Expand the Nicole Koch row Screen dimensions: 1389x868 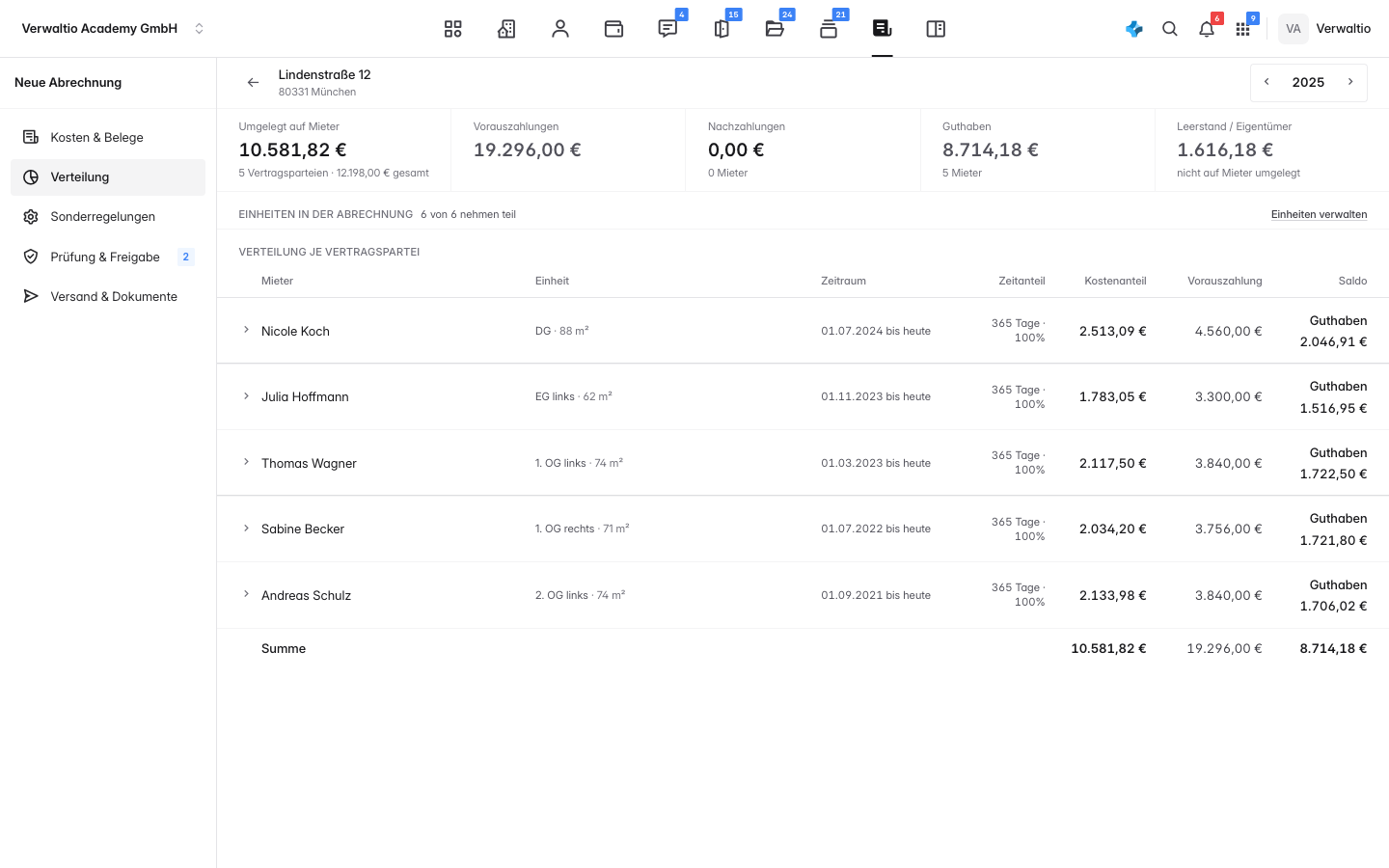tap(246, 330)
